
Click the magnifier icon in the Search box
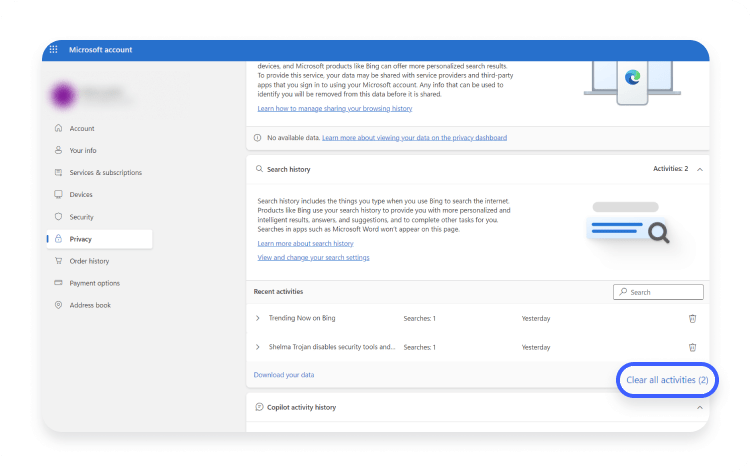(623, 291)
